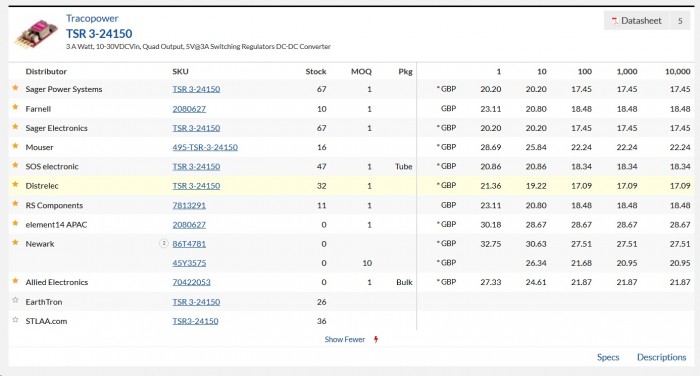The height and width of the screenshot is (376, 700).
Task: Toggle the element14 APAC favorite star
Action: [15, 223]
